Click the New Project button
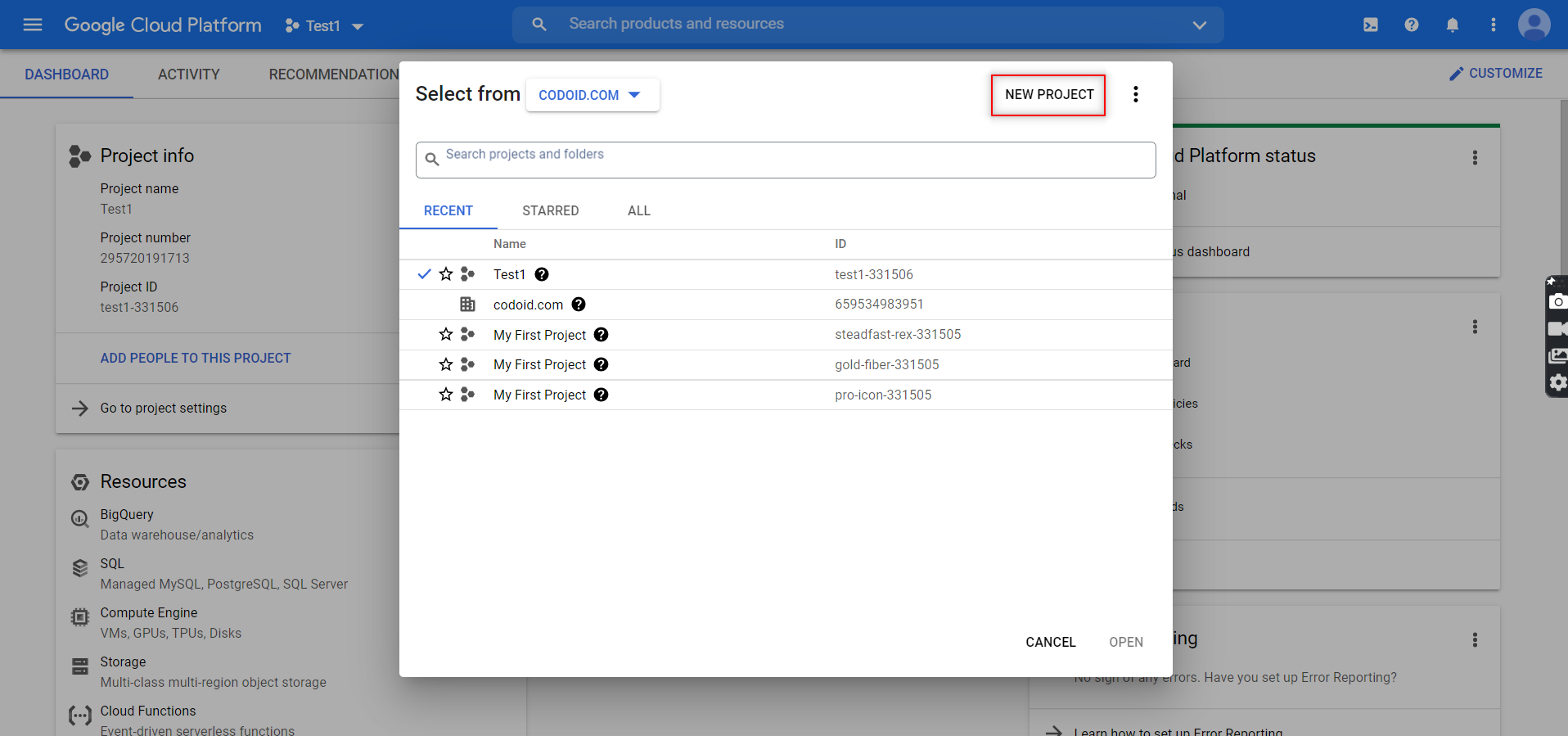This screenshot has height=736, width=1568. tap(1048, 95)
